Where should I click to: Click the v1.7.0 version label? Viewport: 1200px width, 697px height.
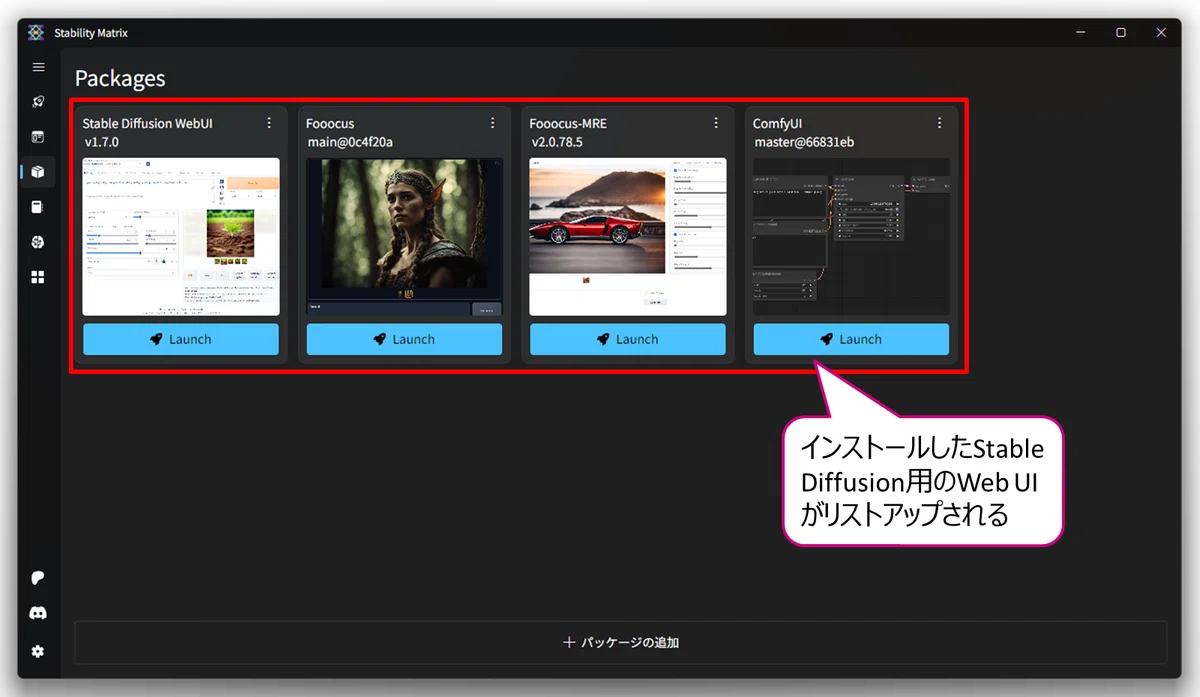click(102, 142)
